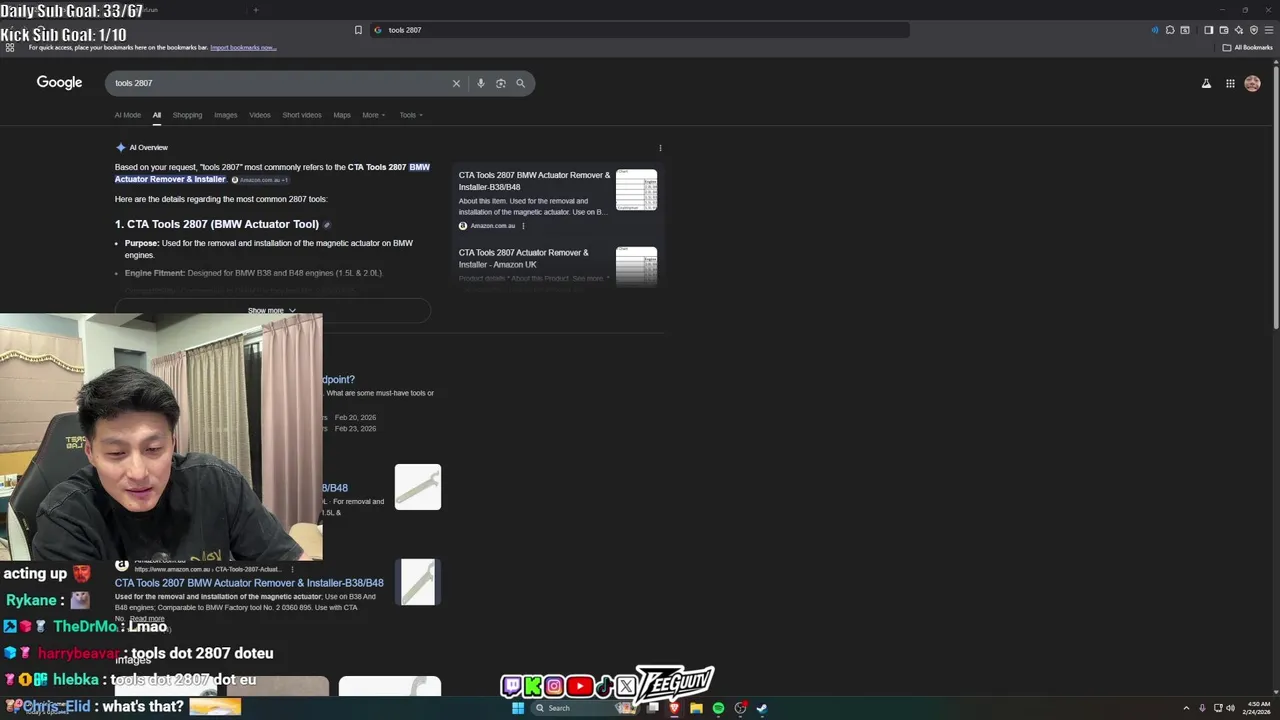This screenshot has width=1280, height=720.
Task: Switch to Videos results tab
Action: tap(260, 115)
